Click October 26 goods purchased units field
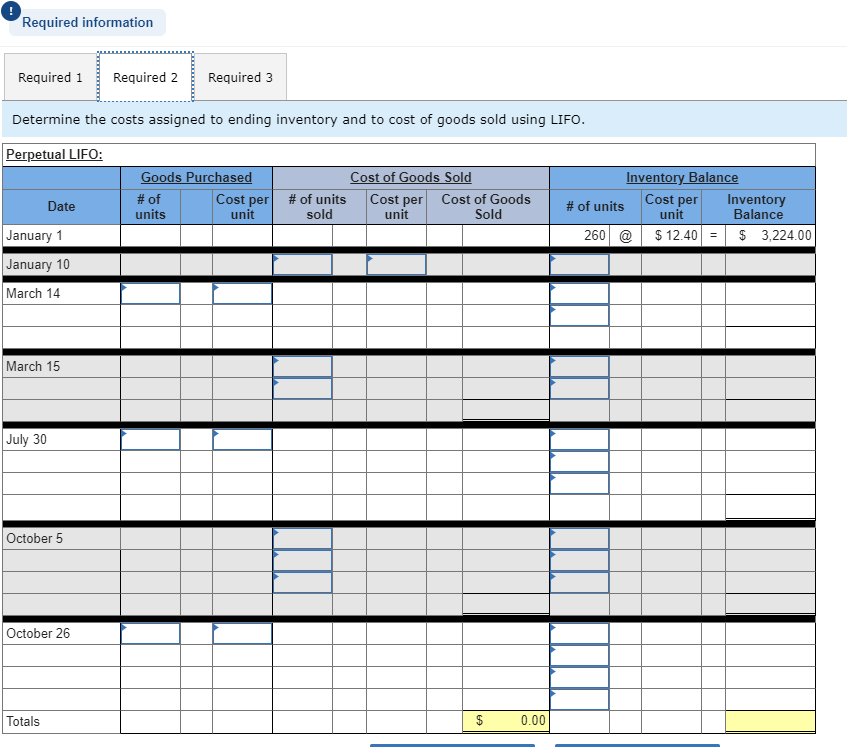The height and width of the screenshot is (747, 847). pyautogui.click(x=151, y=634)
